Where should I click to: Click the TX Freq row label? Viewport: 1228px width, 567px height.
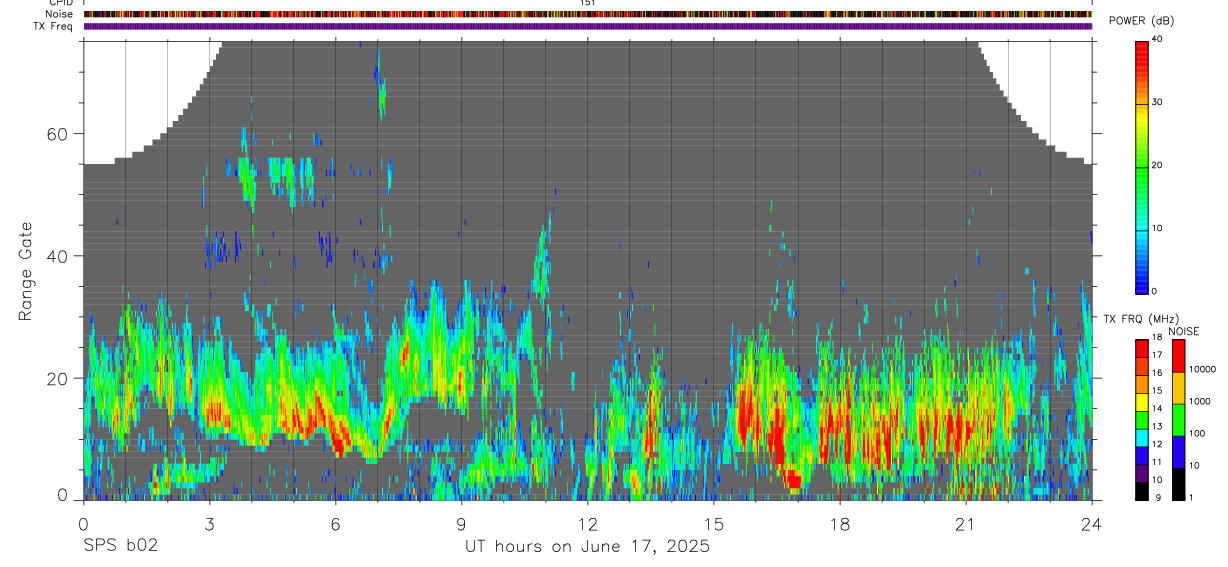[53, 26]
